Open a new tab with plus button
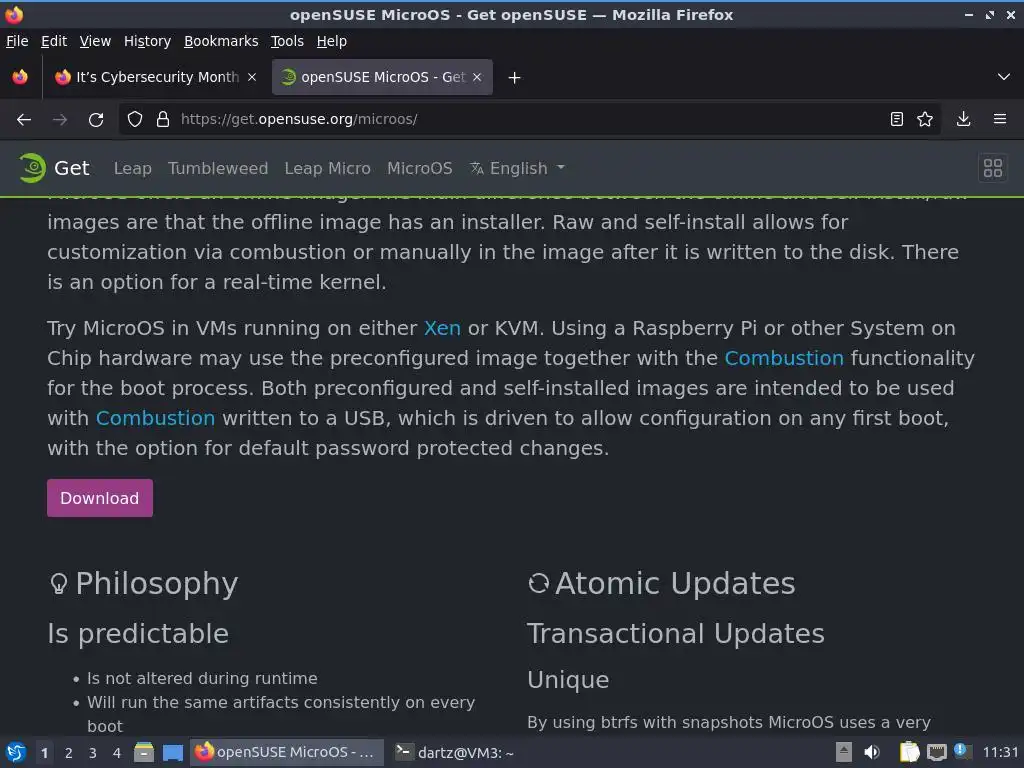This screenshot has width=1024, height=768. (x=515, y=78)
